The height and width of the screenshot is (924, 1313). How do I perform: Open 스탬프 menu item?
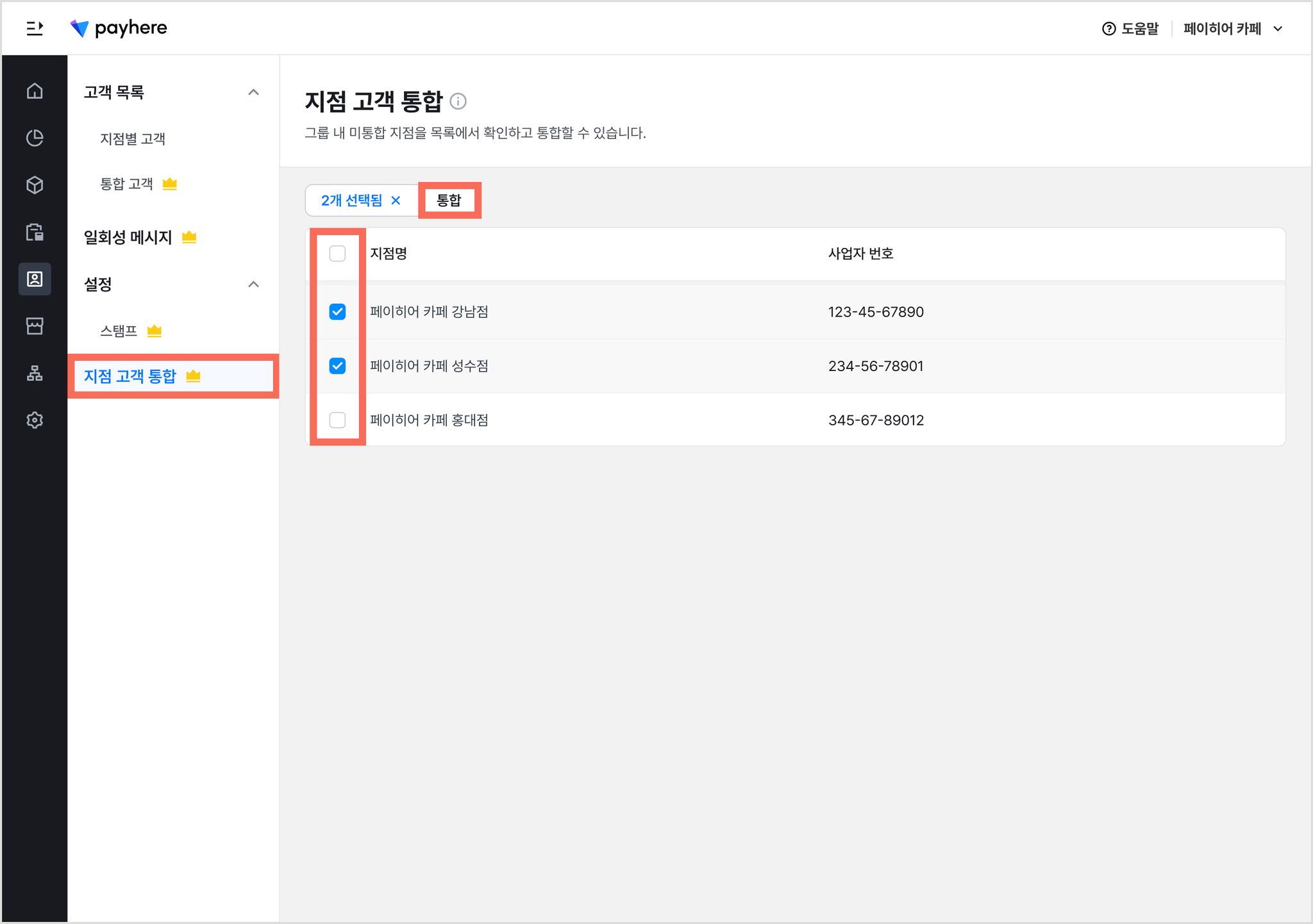point(119,331)
